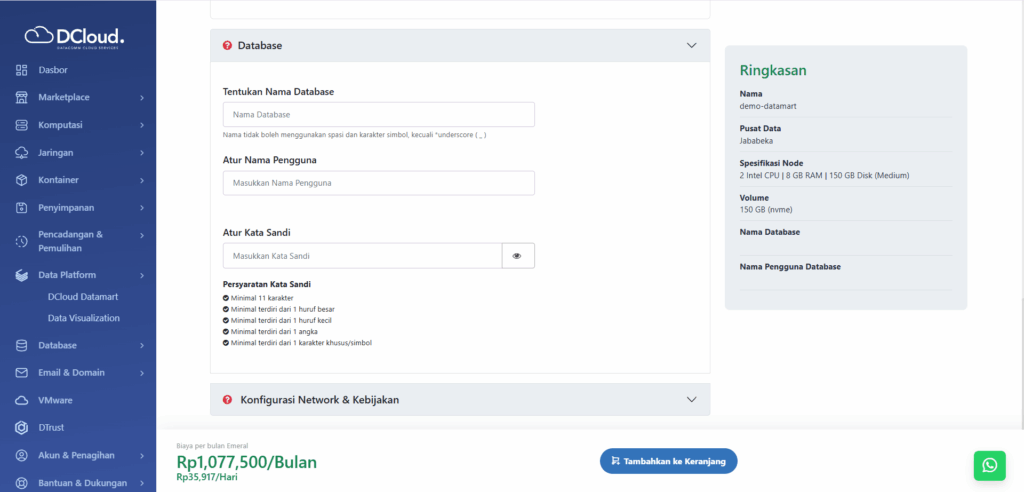
Task: Click the DCloud logo in sidebar
Action: [x=75, y=37]
